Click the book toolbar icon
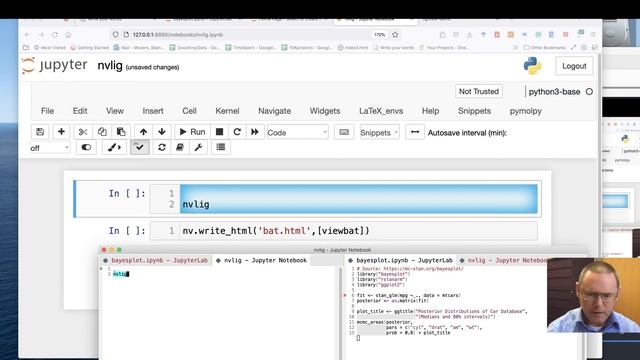 click(180, 147)
